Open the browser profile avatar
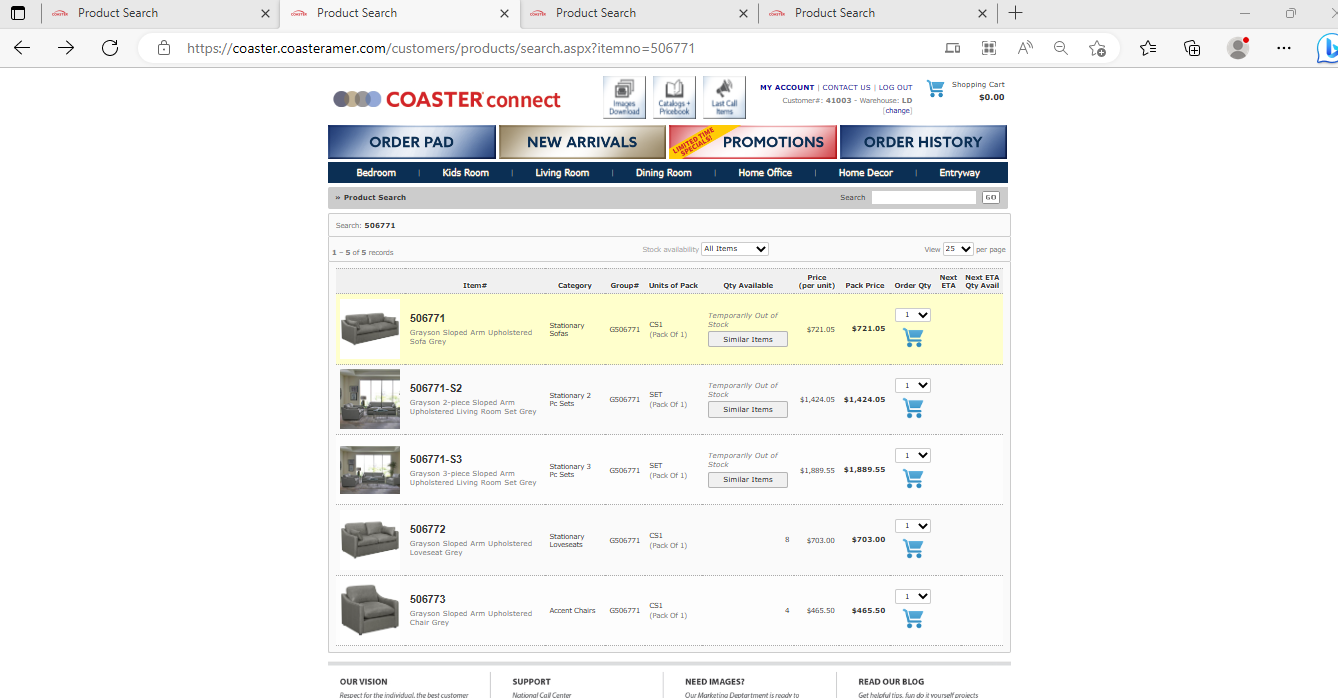This screenshot has width=1338, height=698. [x=1238, y=48]
